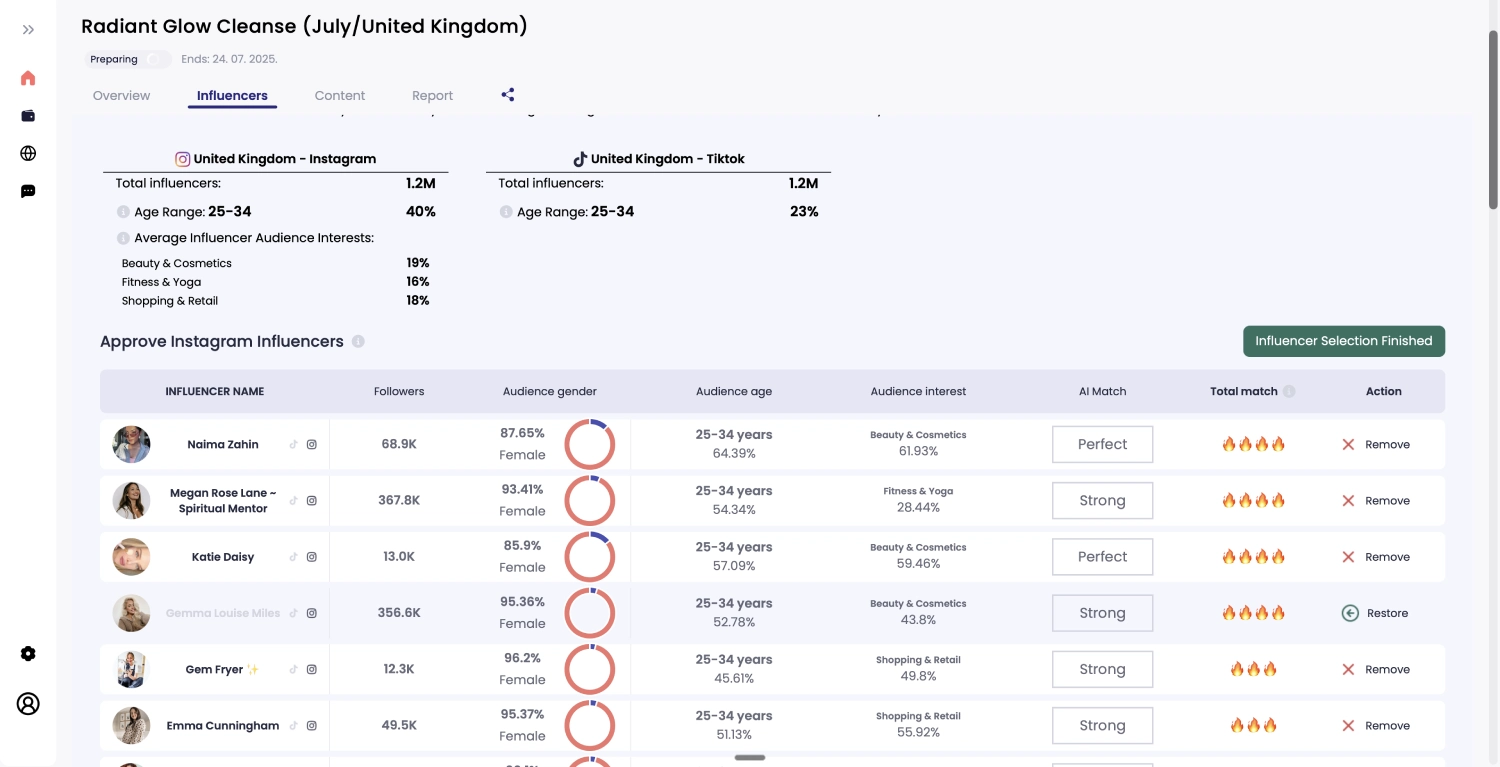Click the Total match info icon
This screenshot has height=767, width=1500.
click(x=1289, y=392)
